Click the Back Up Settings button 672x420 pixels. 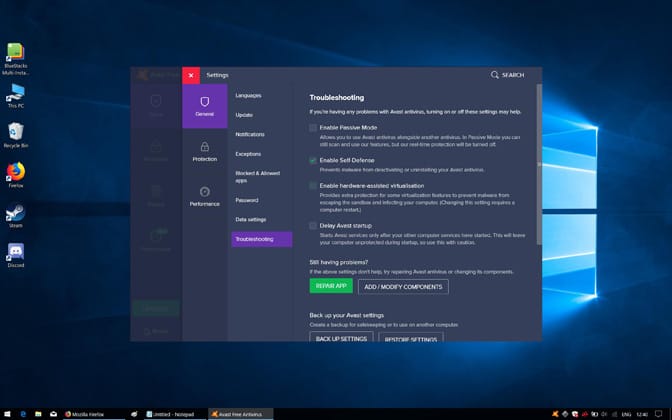341,337
